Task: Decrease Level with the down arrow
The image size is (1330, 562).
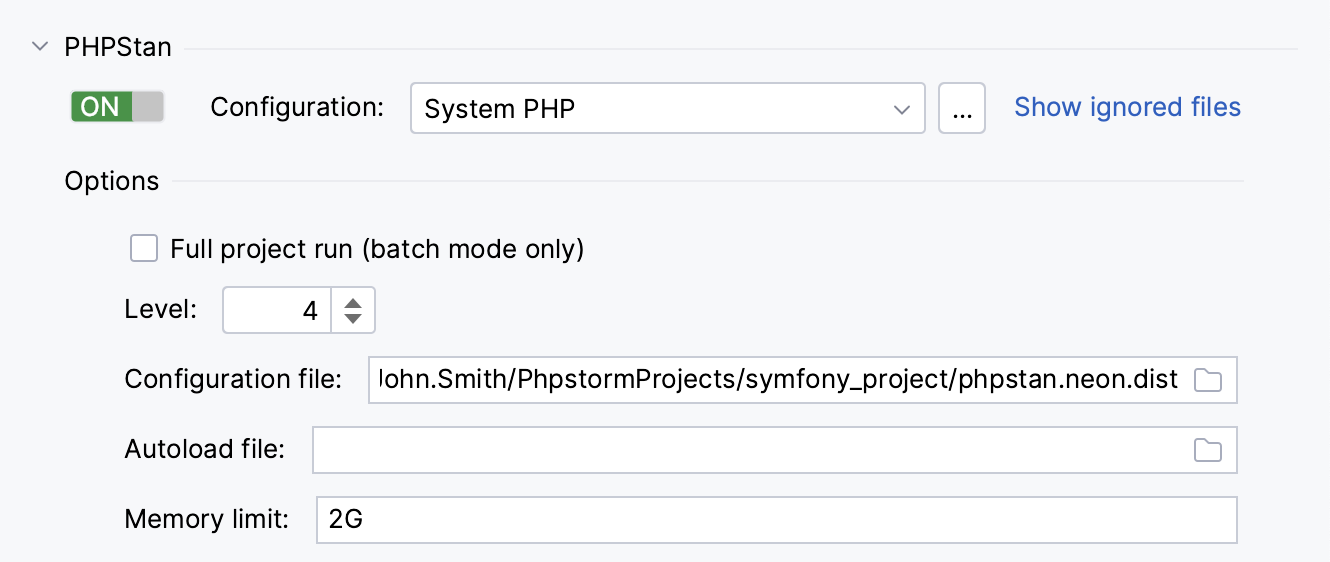Action: (x=352, y=319)
